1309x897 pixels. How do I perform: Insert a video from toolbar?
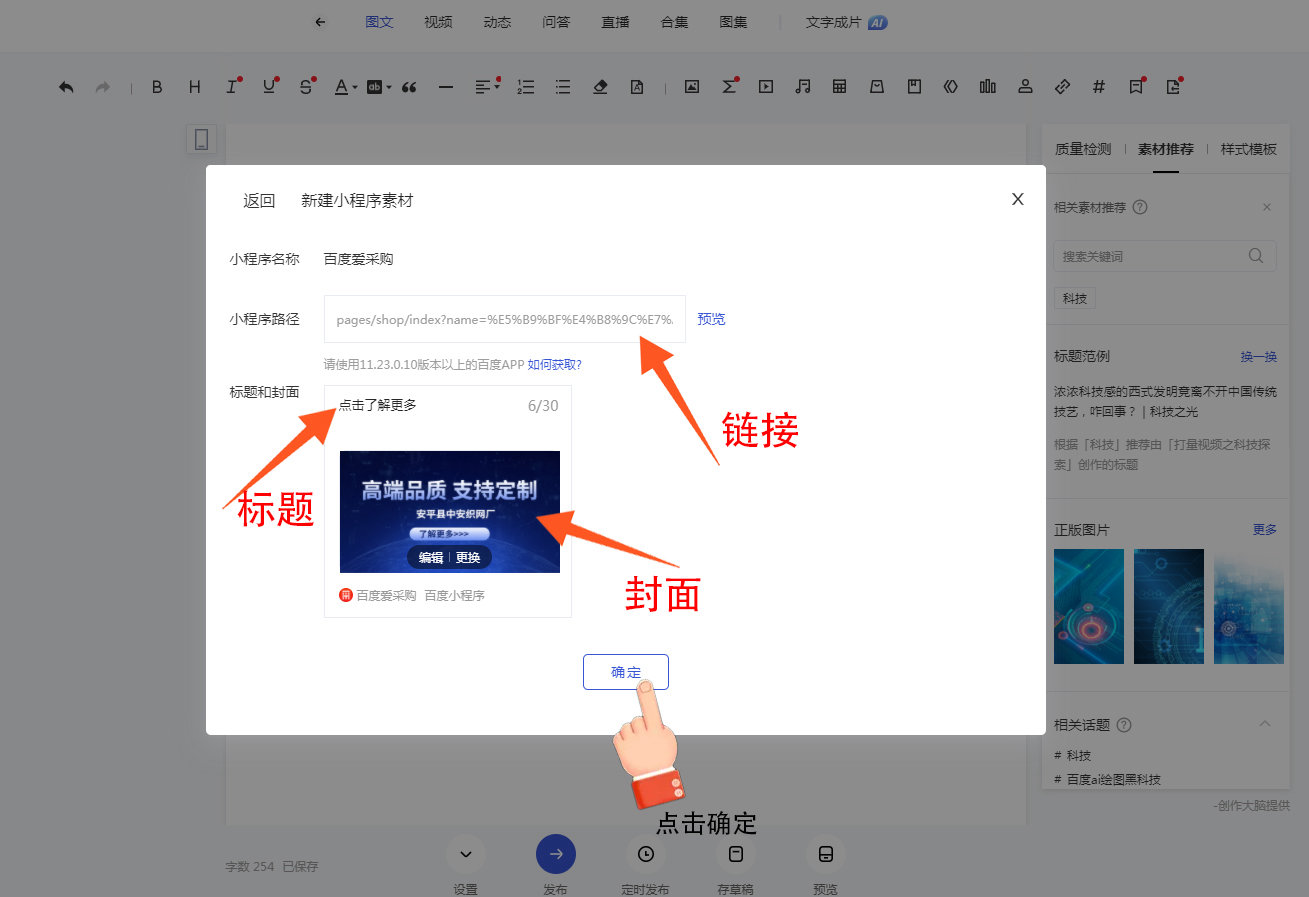pos(766,87)
